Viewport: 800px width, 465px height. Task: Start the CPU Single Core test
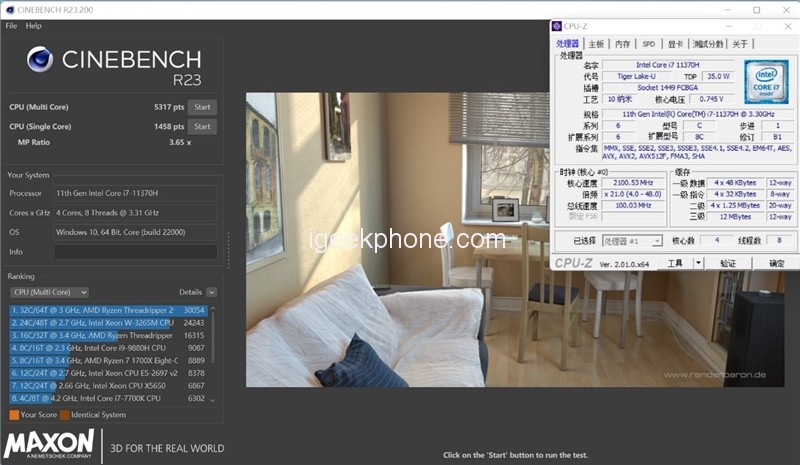(202, 127)
